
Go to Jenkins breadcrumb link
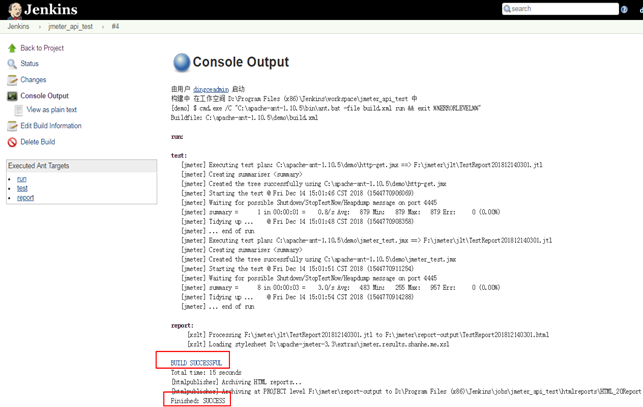(18, 26)
